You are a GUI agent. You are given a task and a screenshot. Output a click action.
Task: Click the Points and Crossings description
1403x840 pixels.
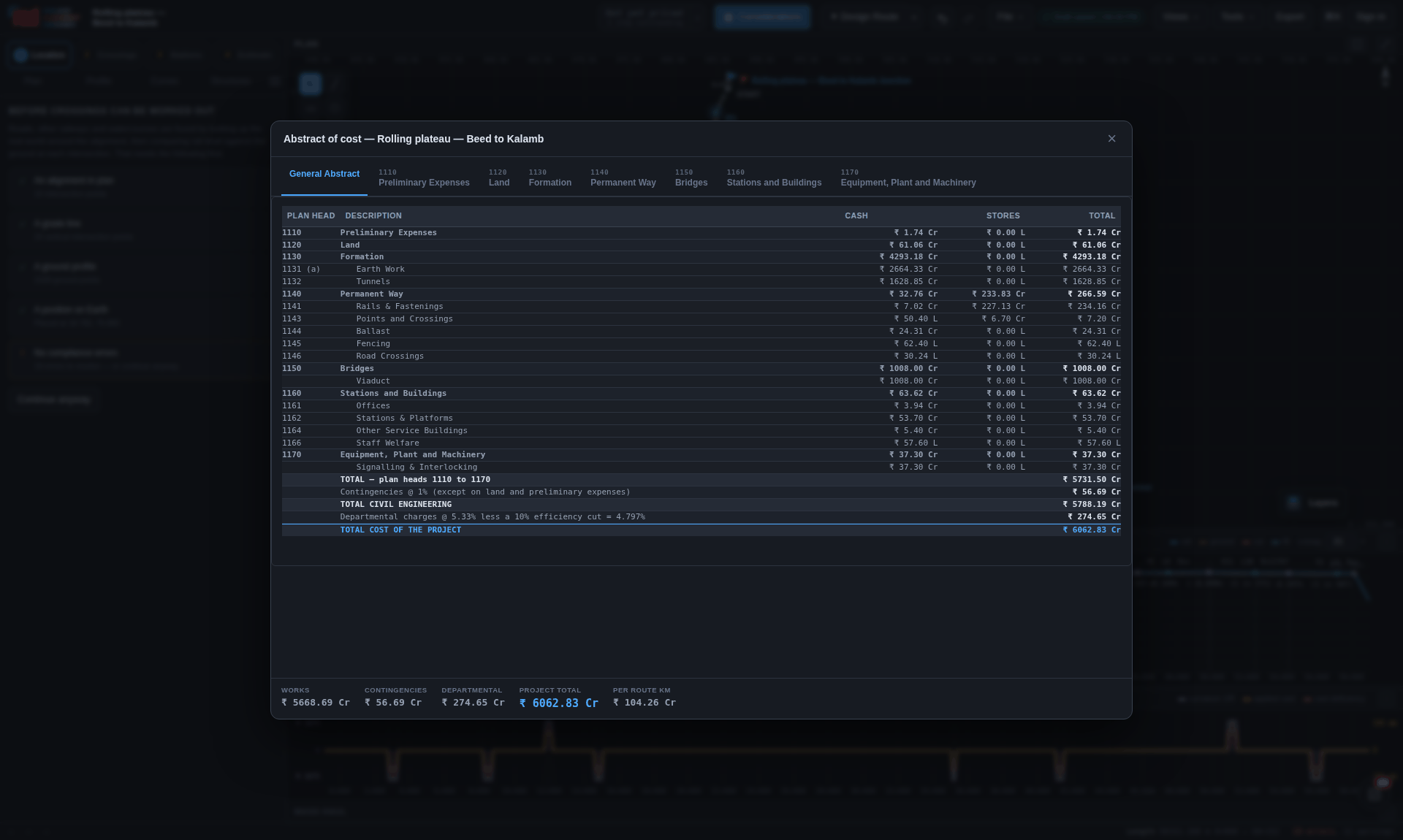404,319
